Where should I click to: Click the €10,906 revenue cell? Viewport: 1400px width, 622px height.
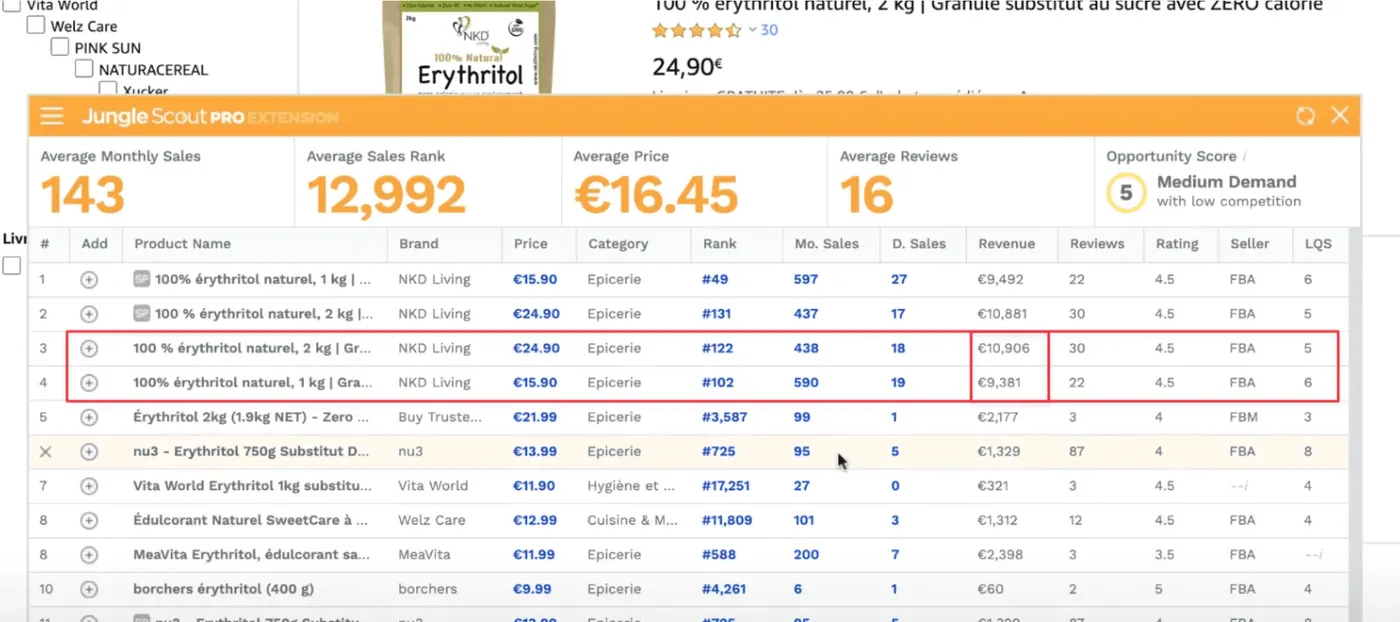point(1002,349)
